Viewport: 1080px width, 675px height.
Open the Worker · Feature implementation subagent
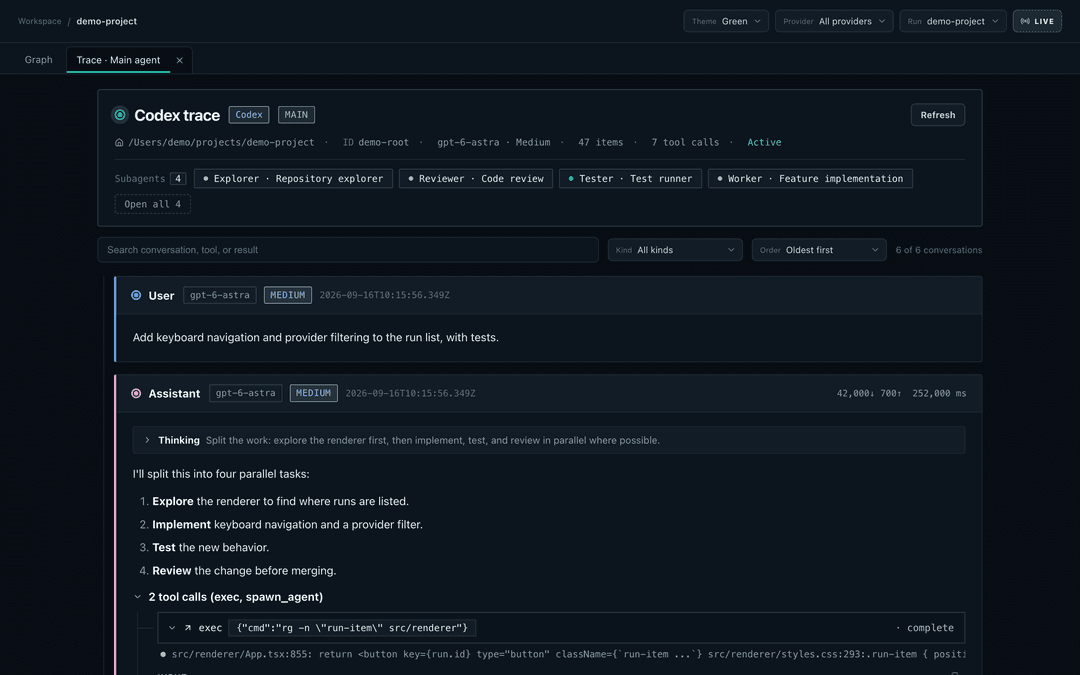click(x=810, y=179)
